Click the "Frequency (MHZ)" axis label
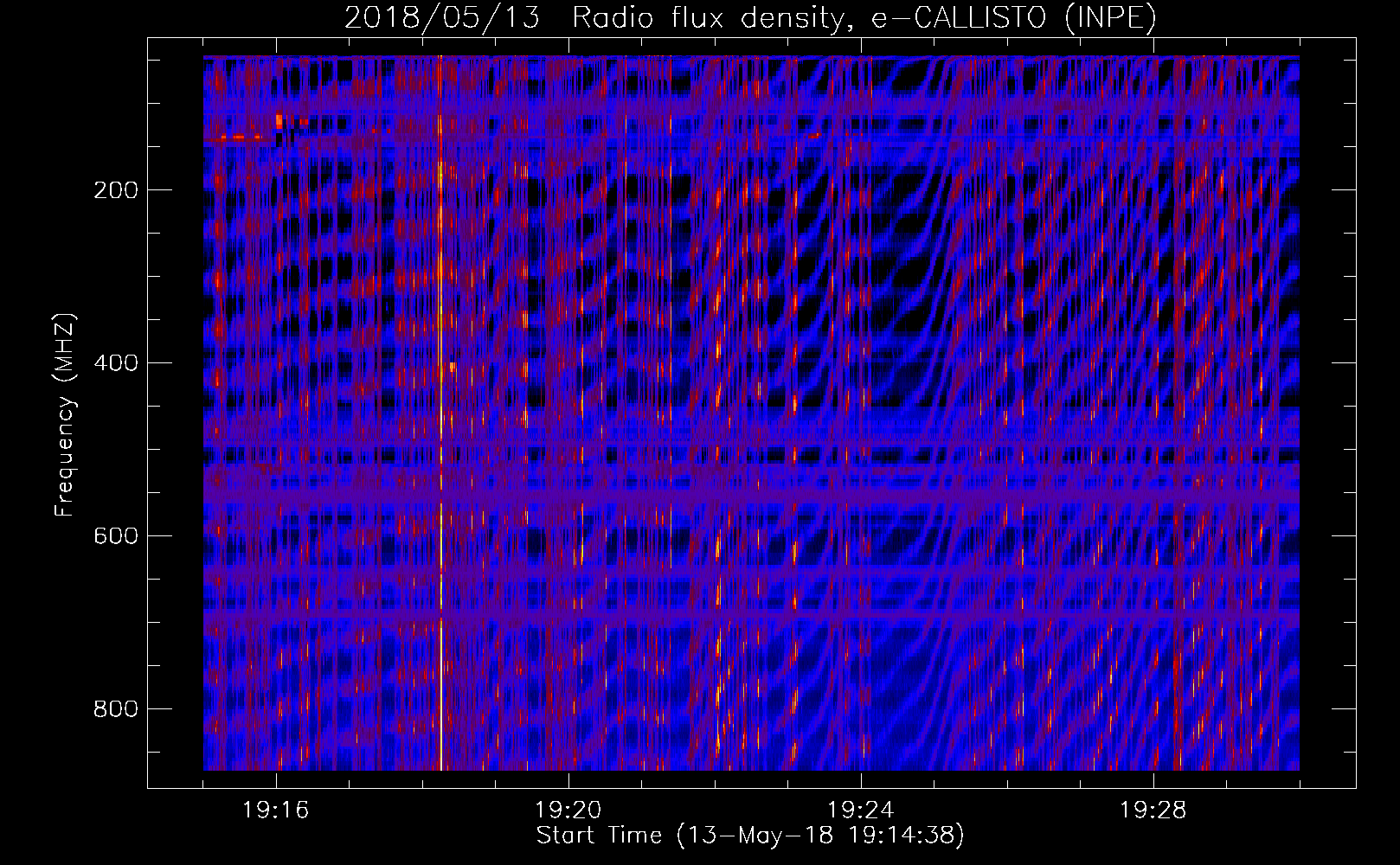The height and width of the screenshot is (865, 1400). pyautogui.click(x=66, y=415)
